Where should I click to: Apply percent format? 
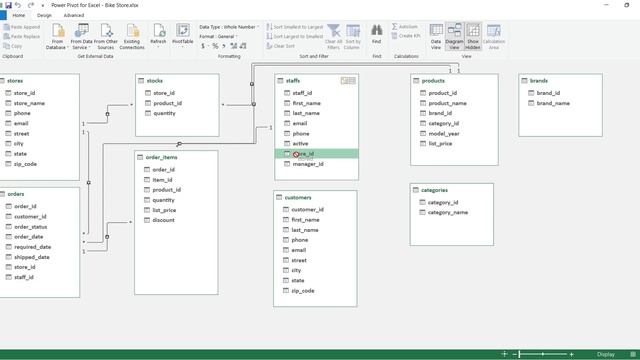point(215,46)
